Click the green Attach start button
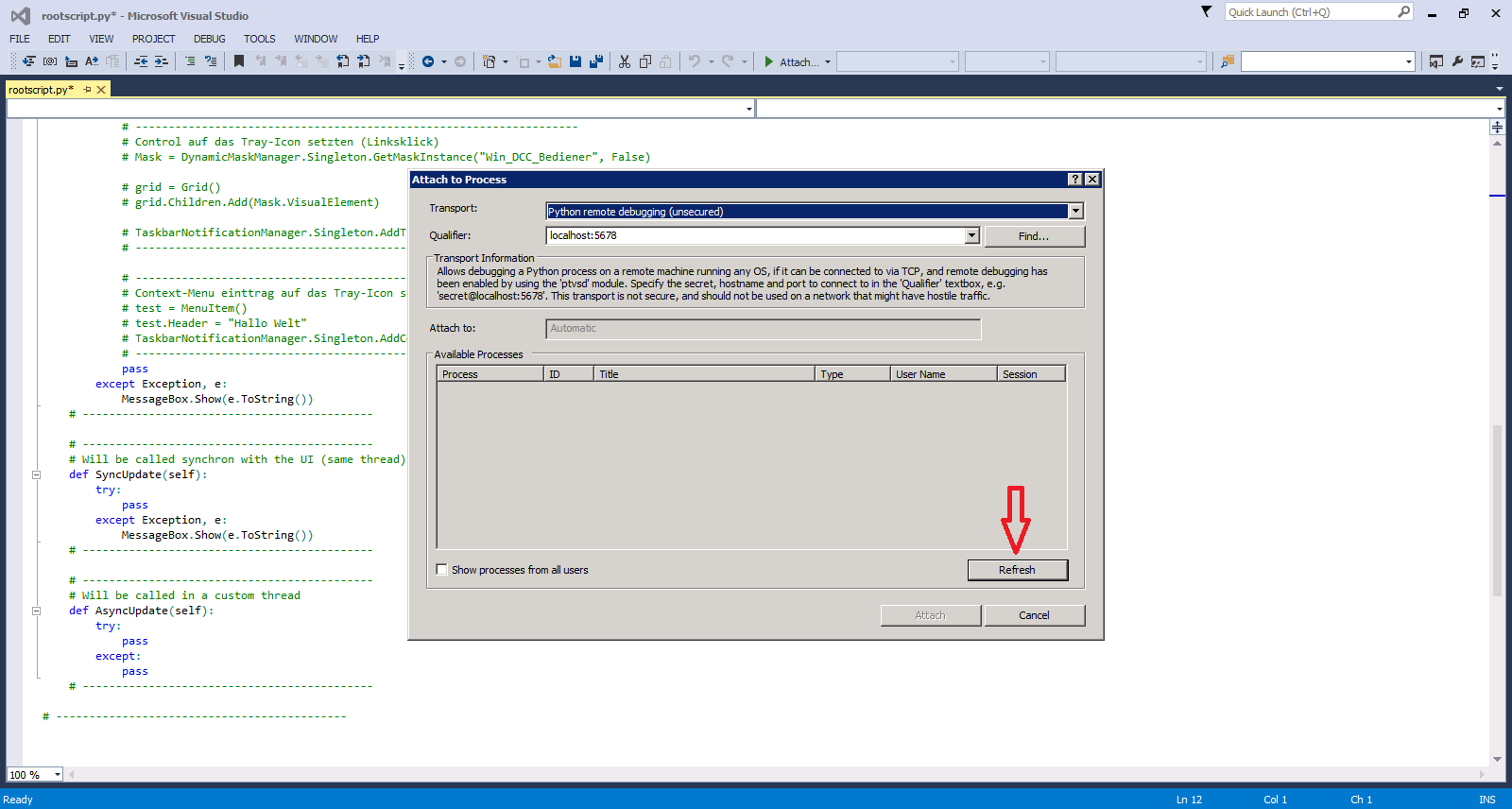 [x=792, y=62]
